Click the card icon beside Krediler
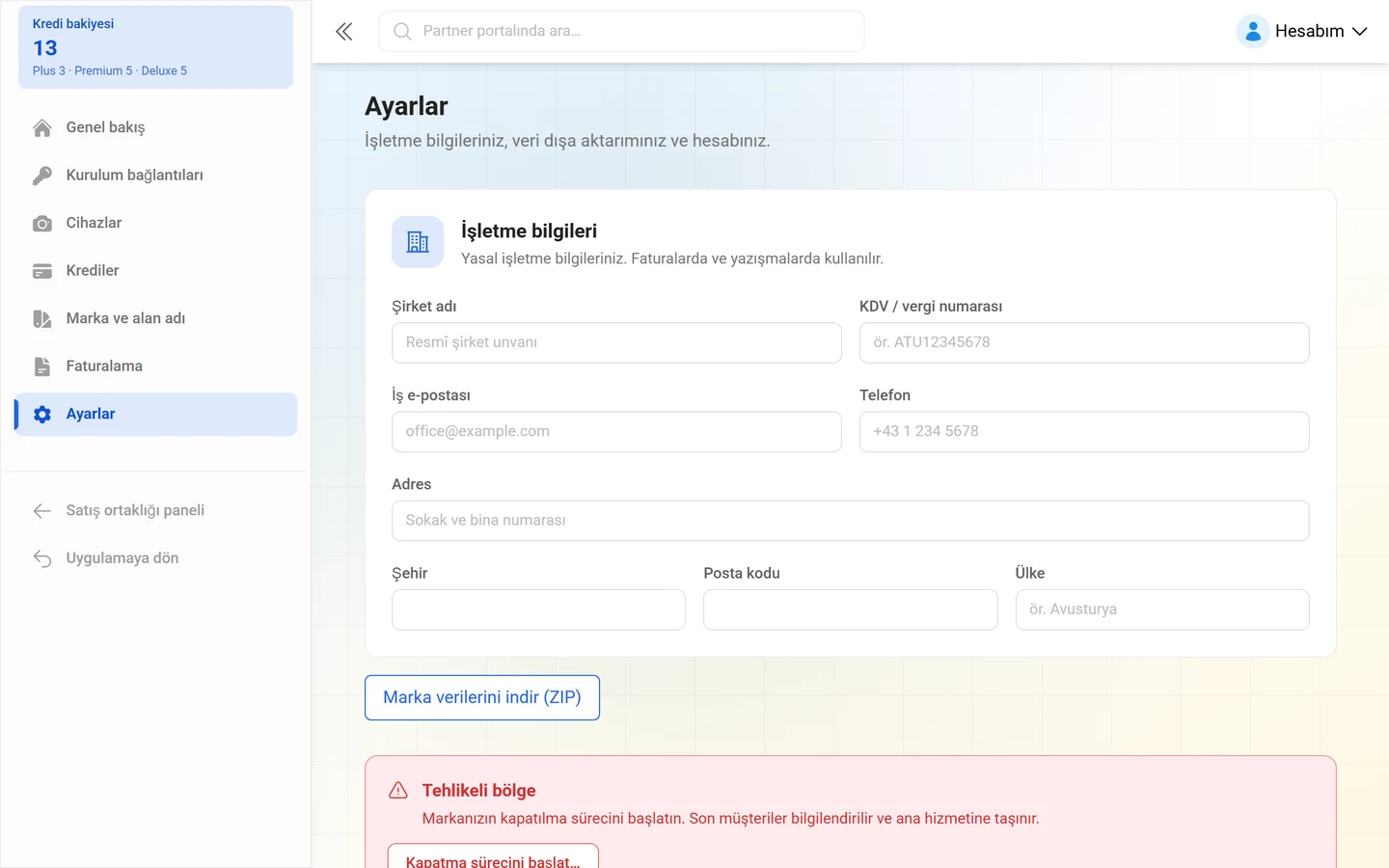Image resolution: width=1389 pixels, height=868 pixels. pyautogui.click(x=42, y=271)
